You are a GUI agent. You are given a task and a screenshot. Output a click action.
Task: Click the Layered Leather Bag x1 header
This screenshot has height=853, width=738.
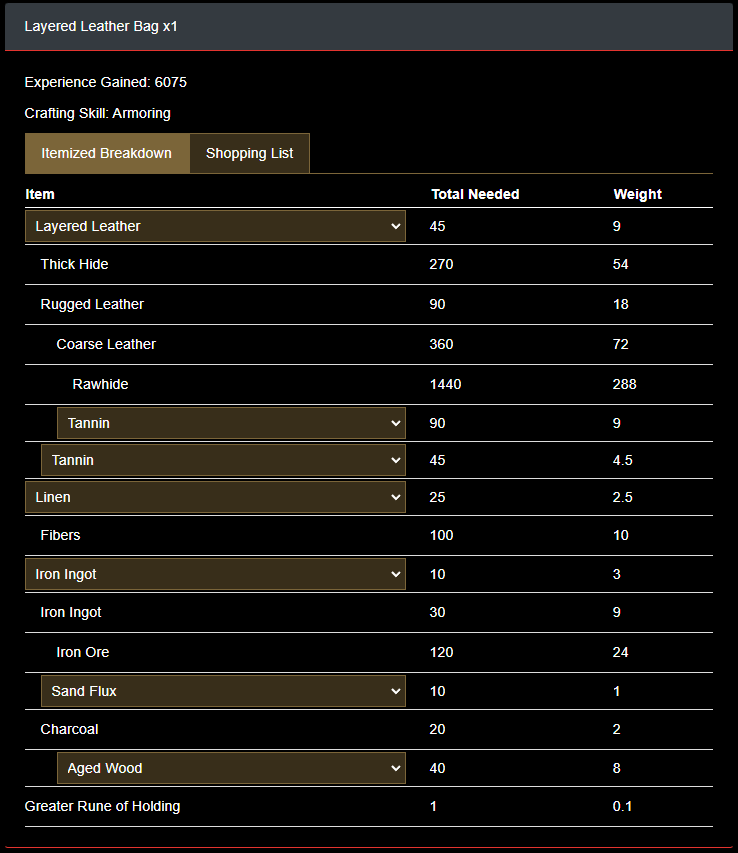[x=101, y=26]
